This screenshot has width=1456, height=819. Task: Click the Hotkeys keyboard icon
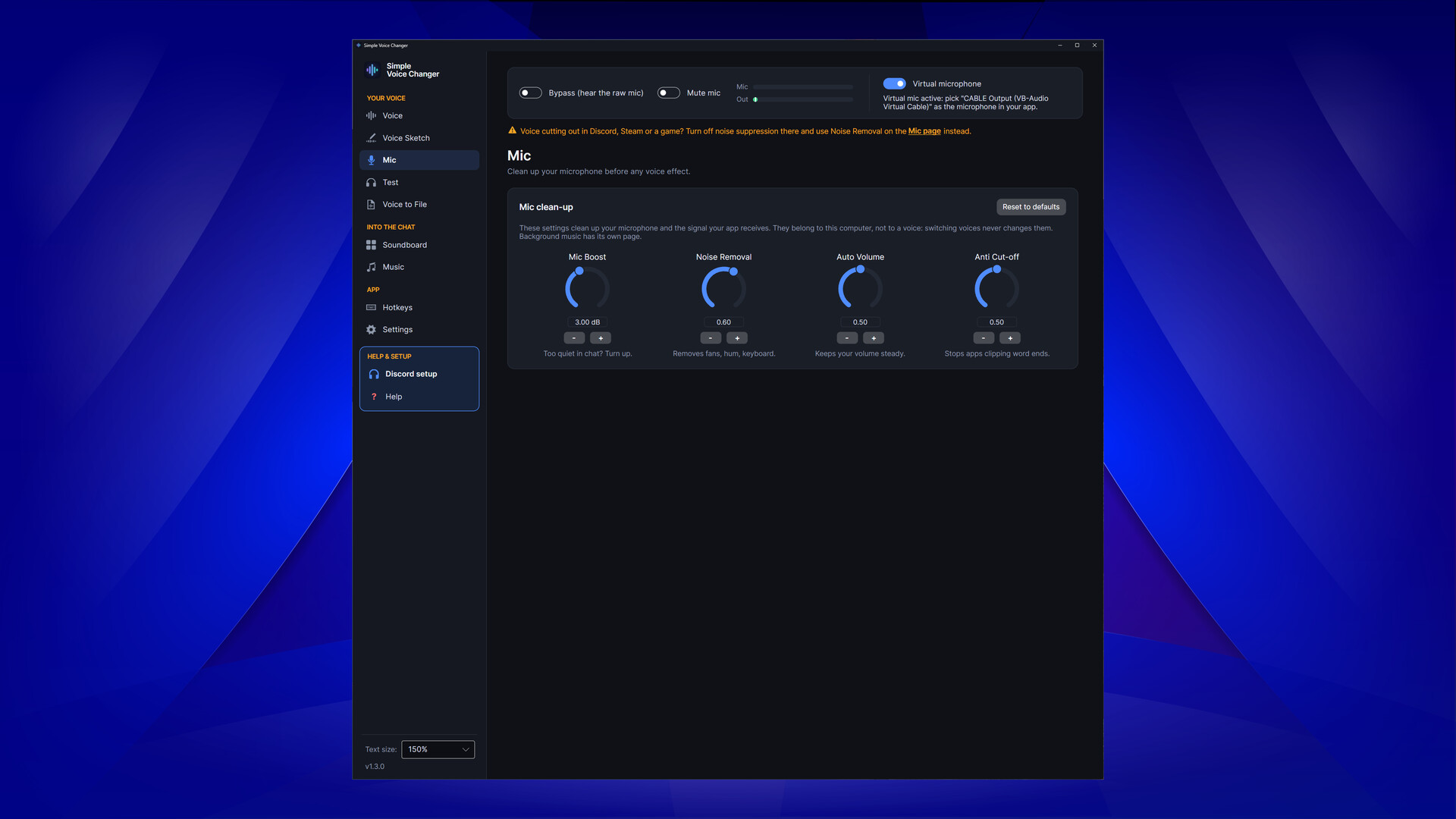point(371,308)
